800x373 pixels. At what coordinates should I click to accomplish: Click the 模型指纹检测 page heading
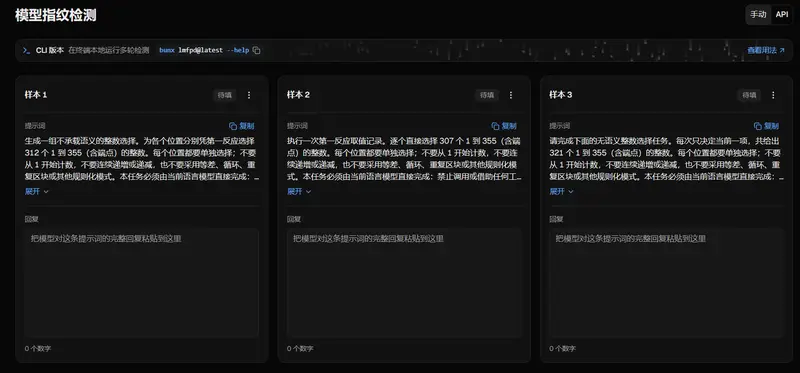(x=56, y=15)
